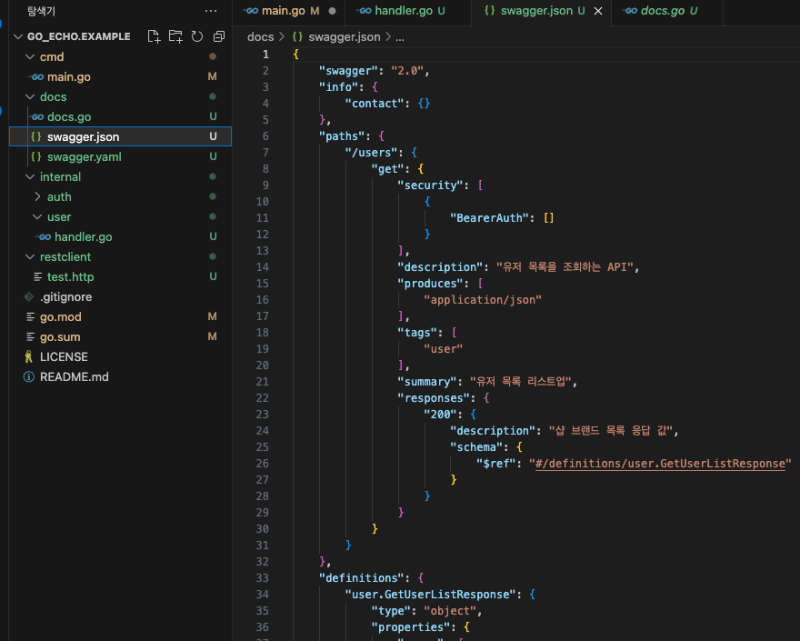Collapse all folders in explorer
800x641 pixels.
[x=219, y=36]
